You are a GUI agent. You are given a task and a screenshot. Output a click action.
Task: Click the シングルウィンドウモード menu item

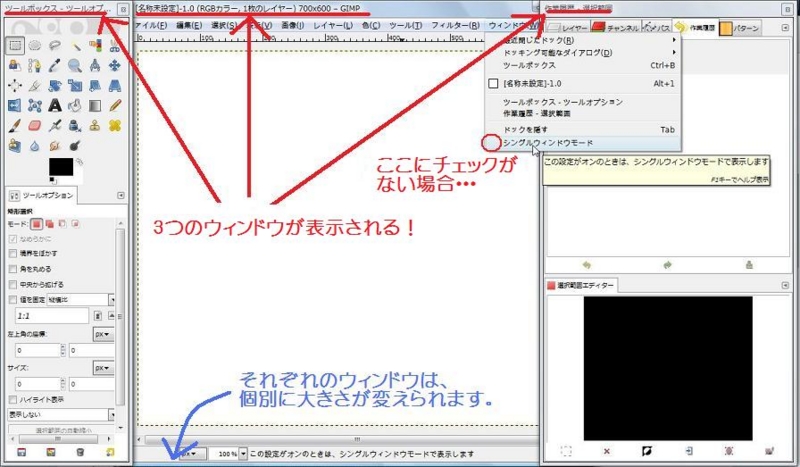pyautogui.click(x=583, y=143)
